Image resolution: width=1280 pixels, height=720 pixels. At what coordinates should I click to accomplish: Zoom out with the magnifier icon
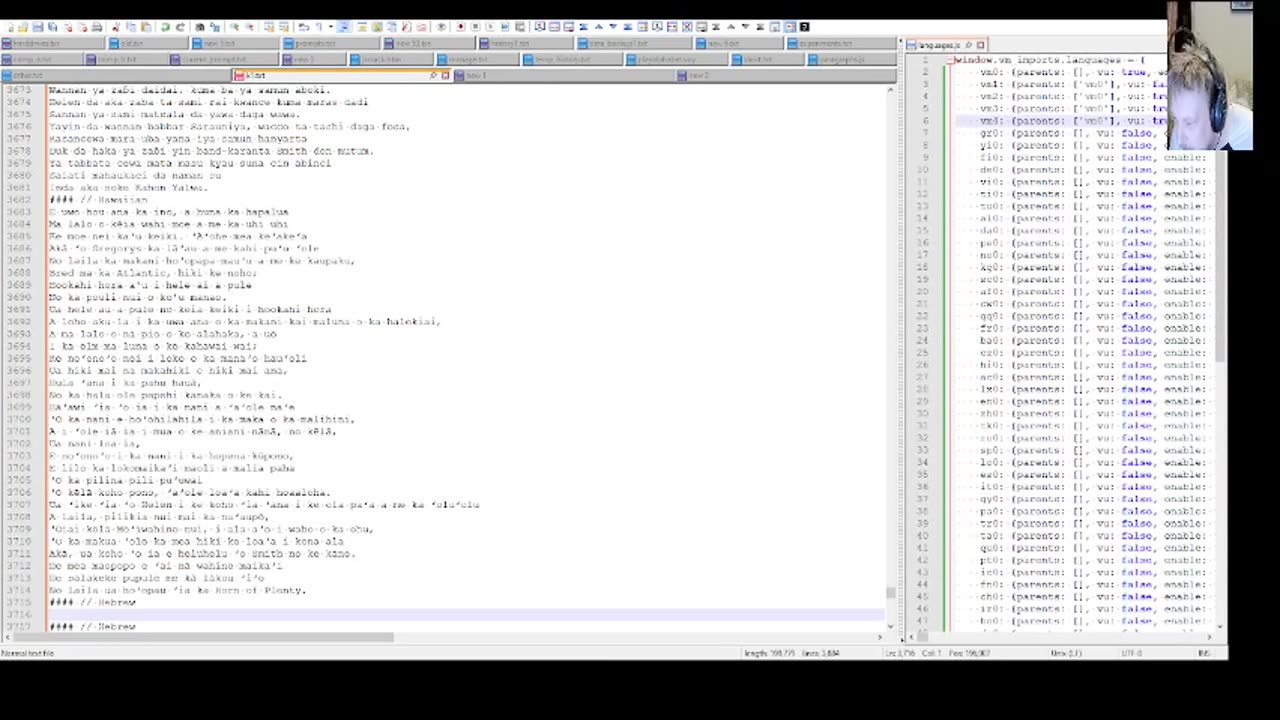point(249,27)
